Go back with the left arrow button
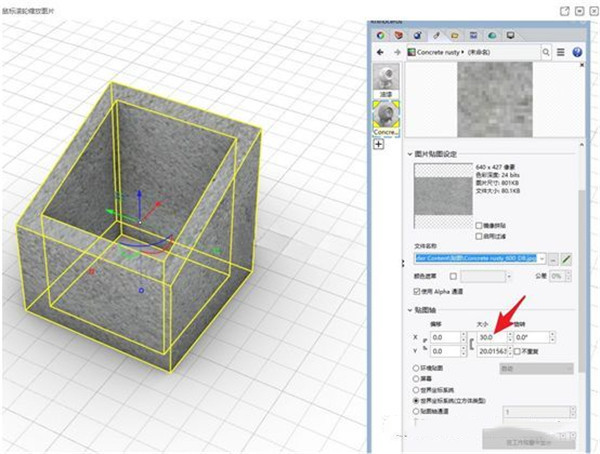This screenshot has height=454, width=600. [x=380, y=52]
